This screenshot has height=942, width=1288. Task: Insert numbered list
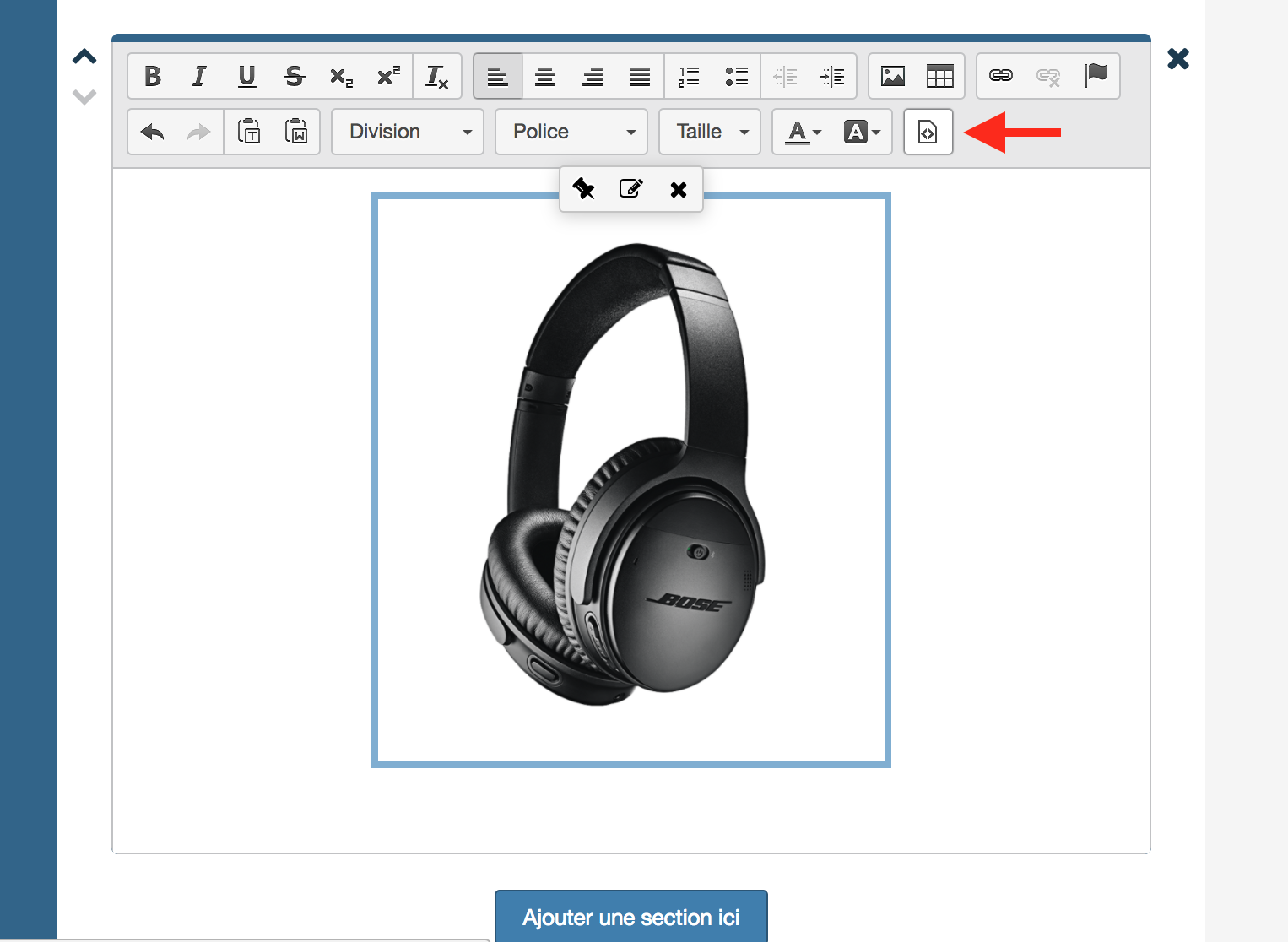point(689,76)
